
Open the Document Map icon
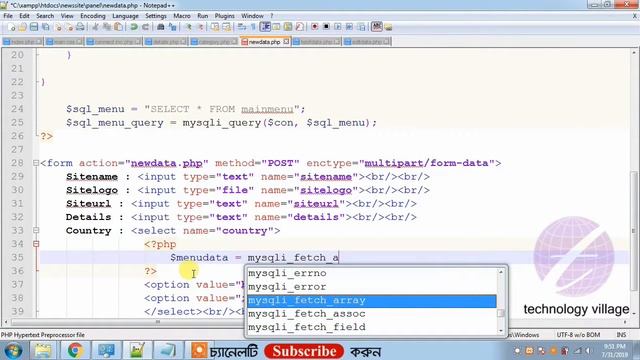click(x=288, y=27)
